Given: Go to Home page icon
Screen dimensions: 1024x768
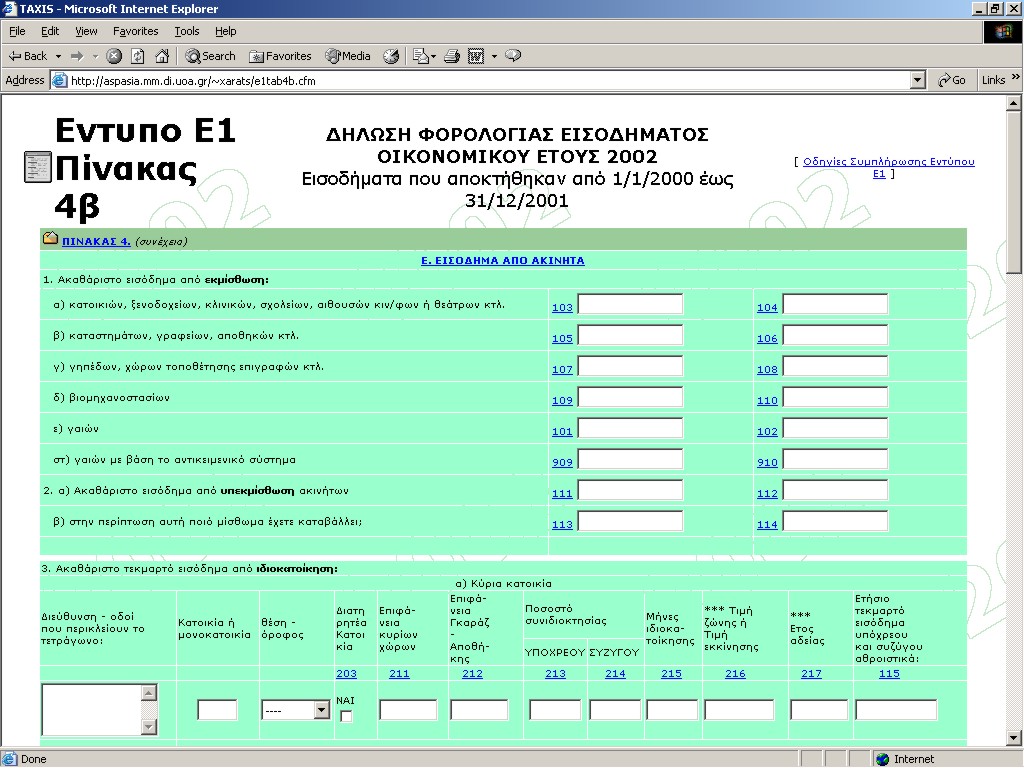Looking at the screenshot, I should click(162, 56).
